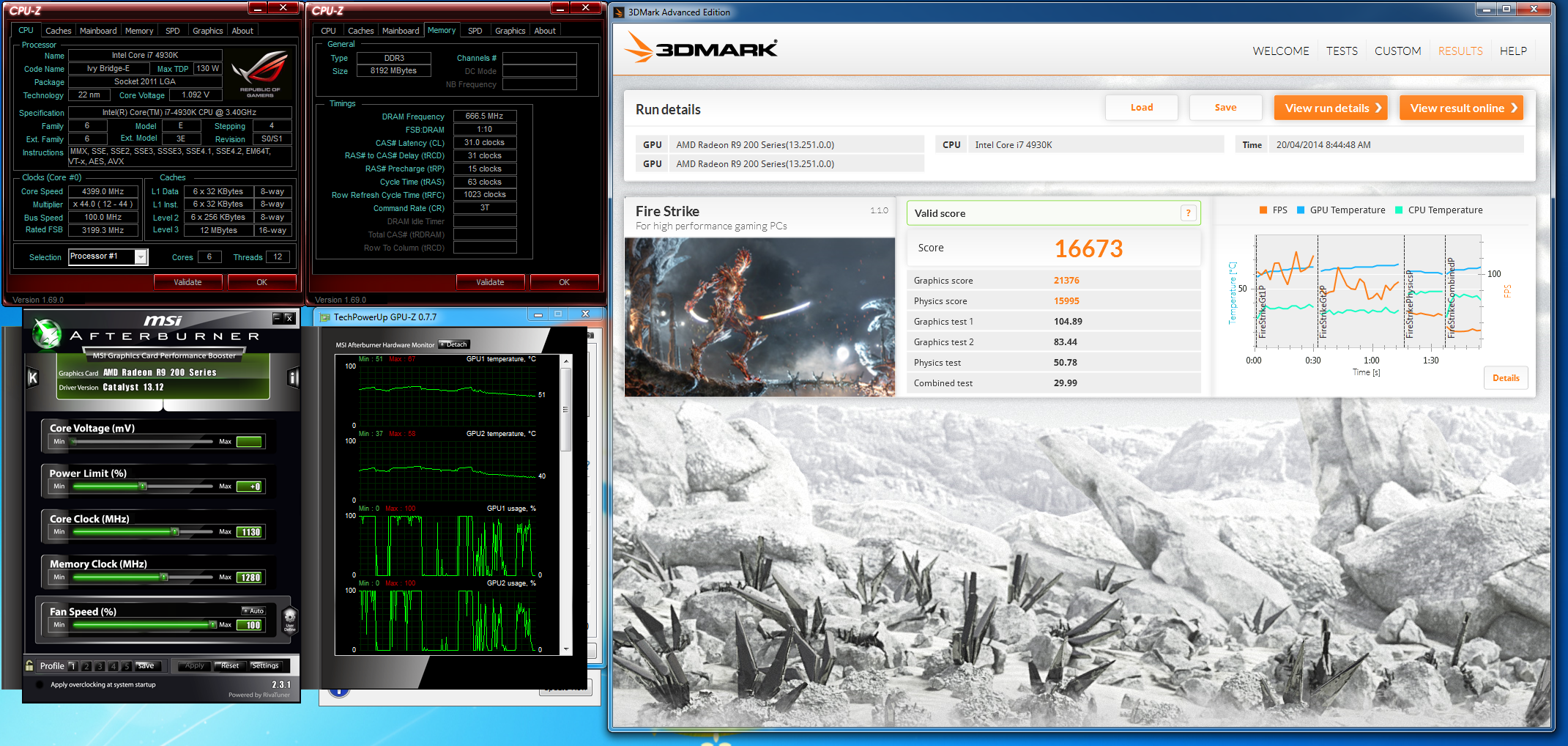The width and height of the screenshot is (1568, 746).
Task: Open Afterburner Settings
Action: 265,666
